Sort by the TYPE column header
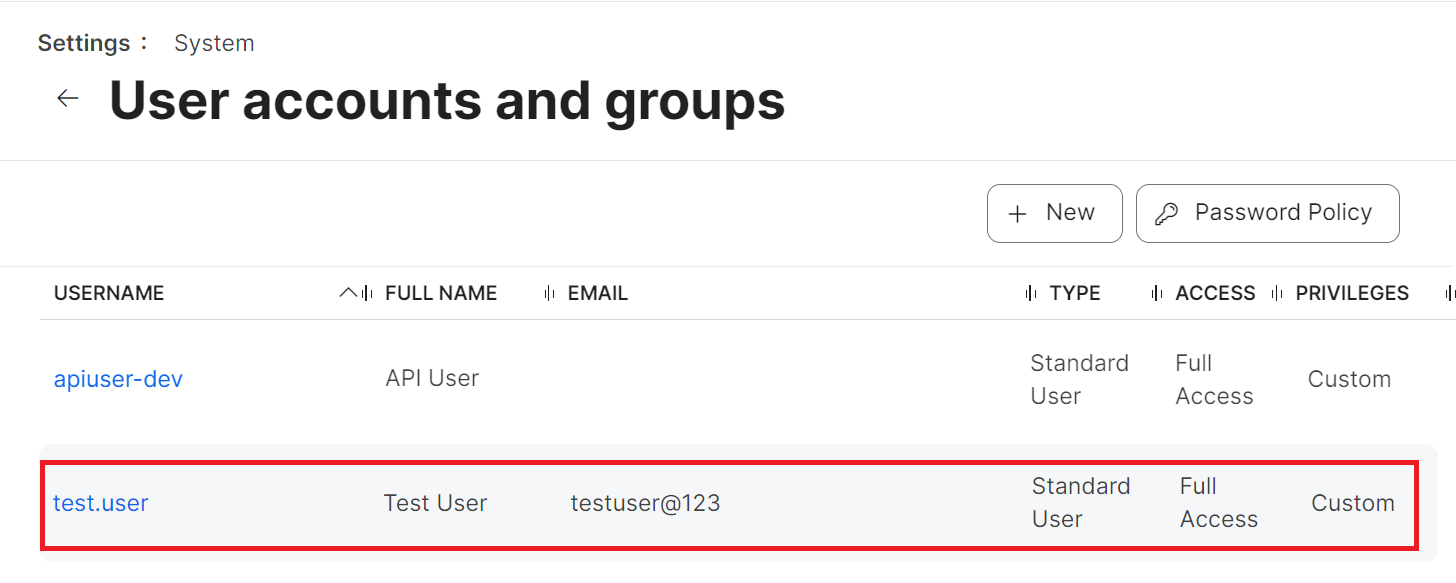This screenshot has height=583, width=1456. (1075, 293)
